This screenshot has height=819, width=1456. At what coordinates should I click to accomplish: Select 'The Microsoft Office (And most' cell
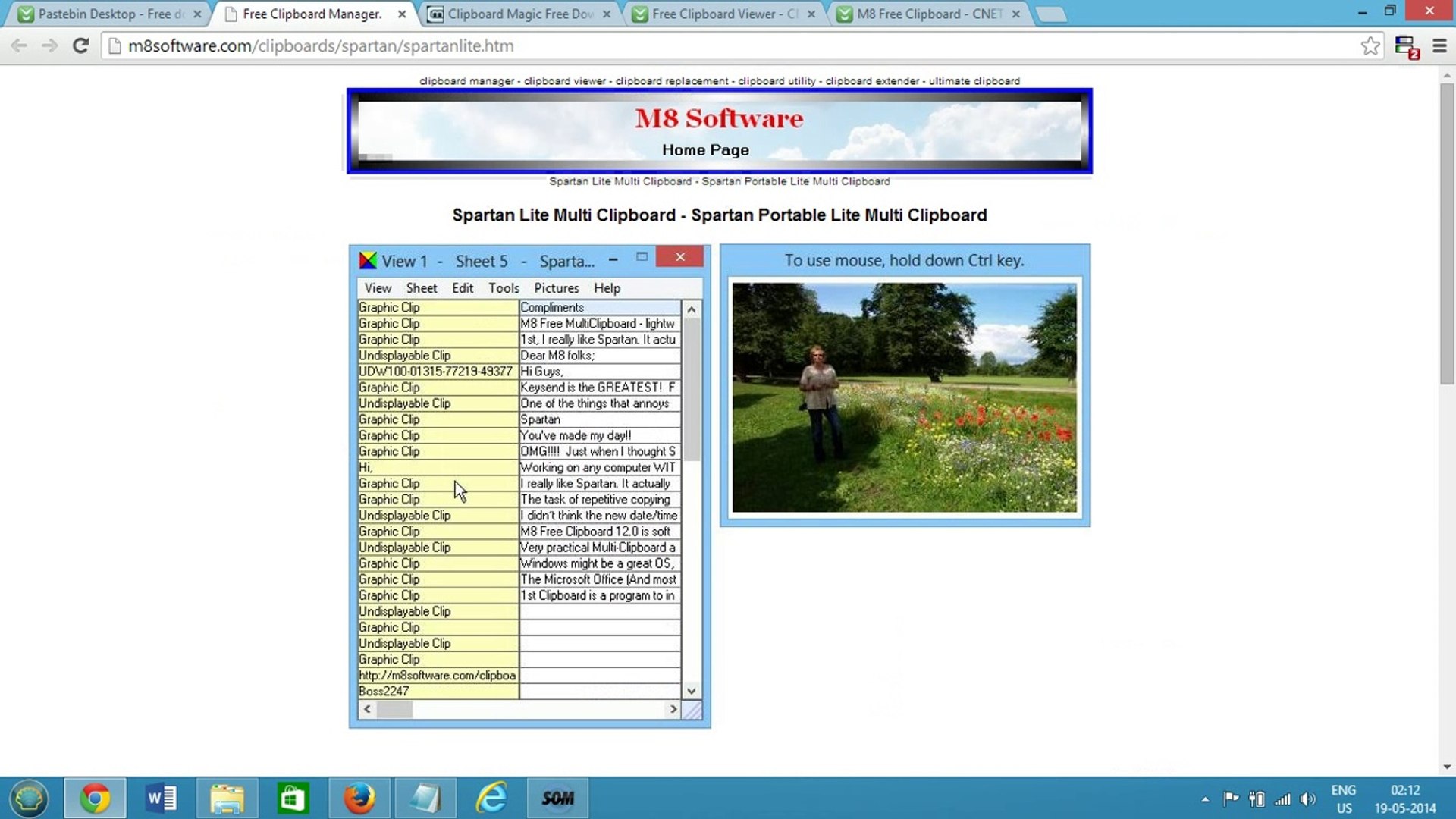[x=600, y=579]
